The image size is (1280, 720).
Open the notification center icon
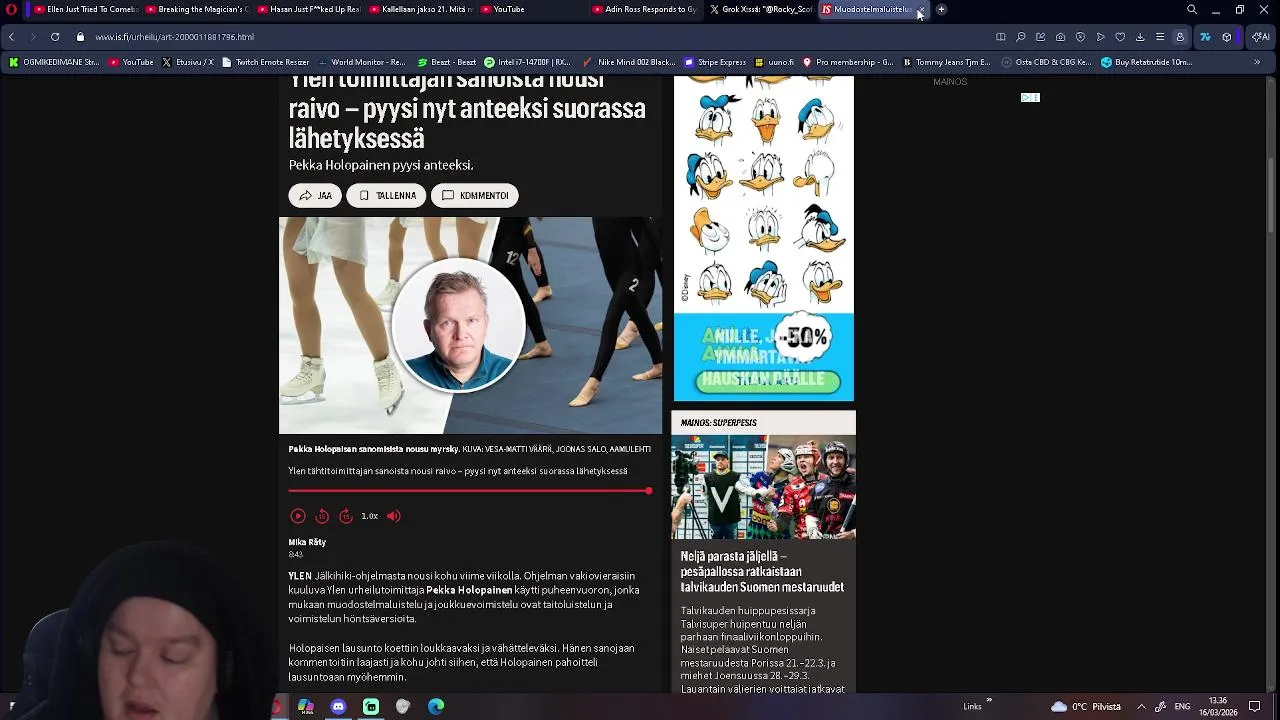coord(1255,706)
